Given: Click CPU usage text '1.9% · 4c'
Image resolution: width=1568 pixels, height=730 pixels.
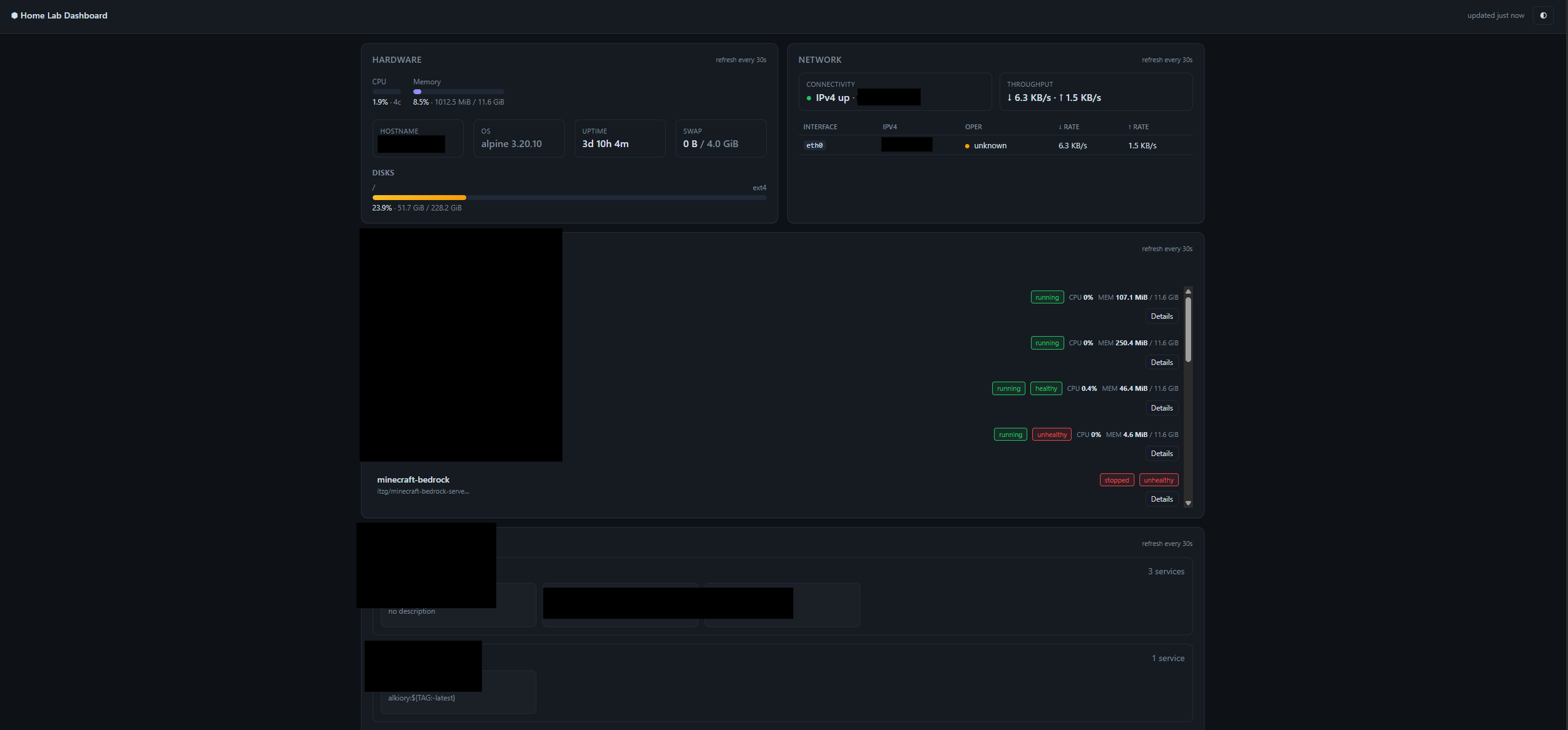Looking at the screenshot, I should 386,102.
